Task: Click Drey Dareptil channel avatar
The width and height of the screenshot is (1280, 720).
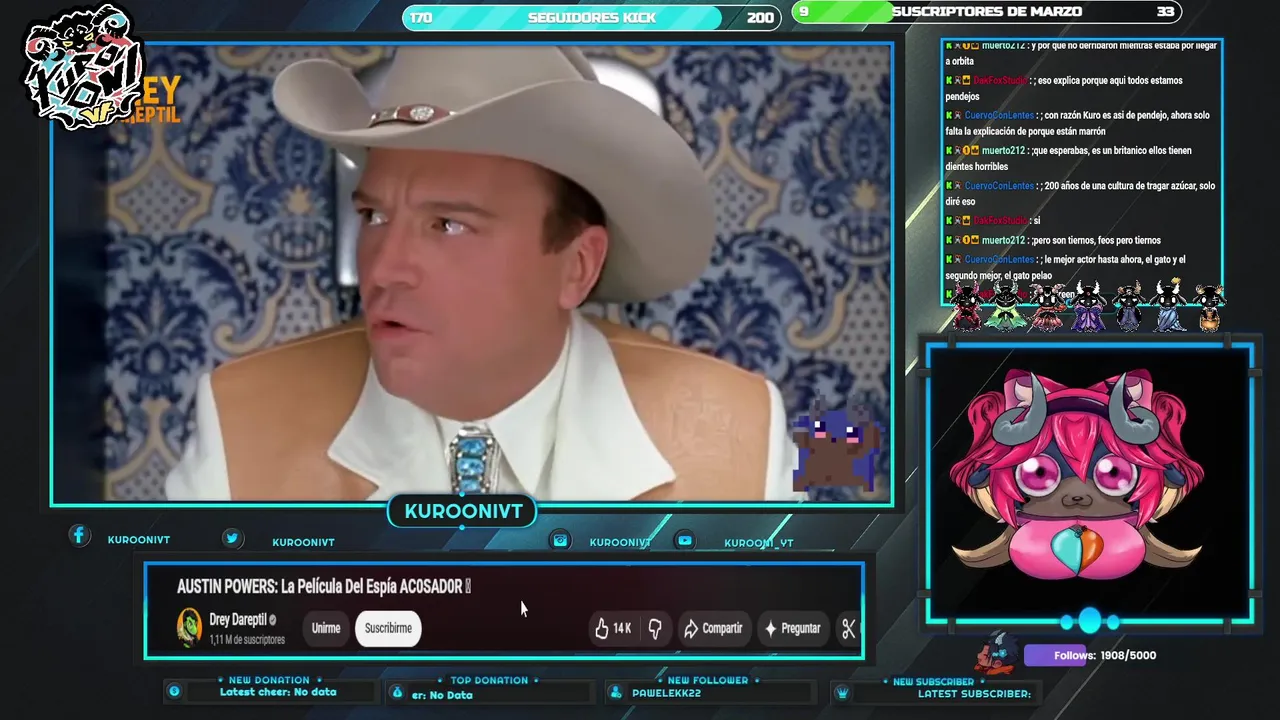Action: [189, 627]
